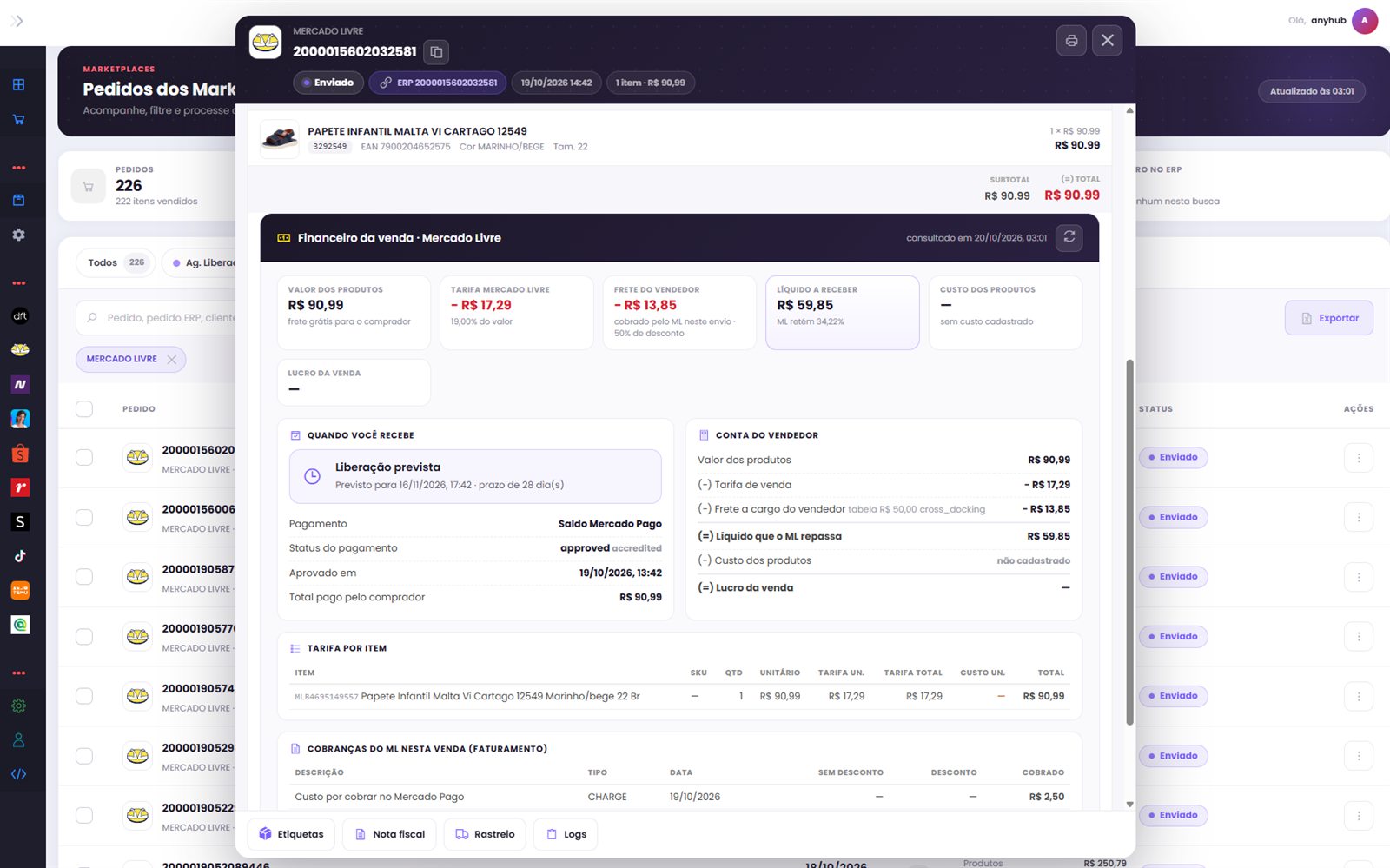Click the Enviado status chip in modal header
The height and width of the screenshot is (868, 1390).
tap(328, 83)
